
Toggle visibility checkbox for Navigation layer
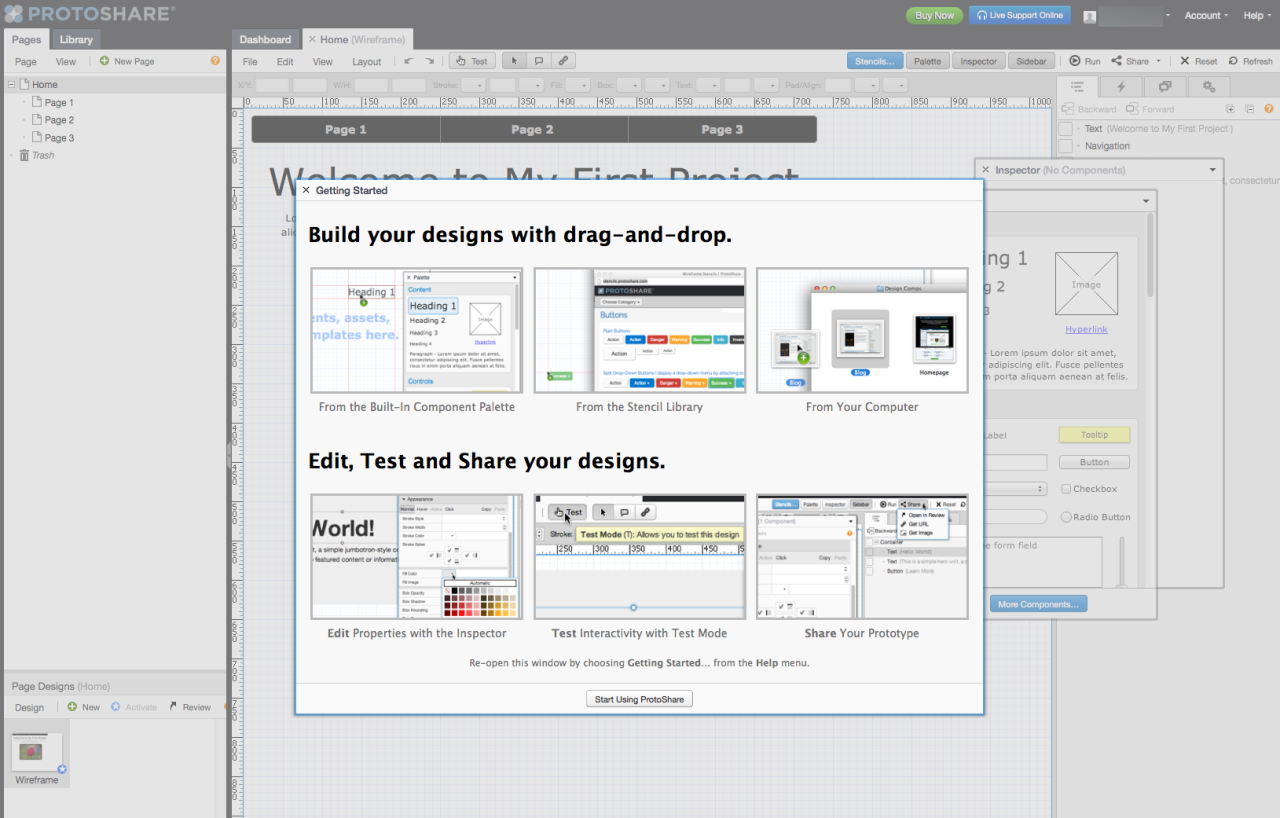pyautogui.click(x=1066, y=146)
